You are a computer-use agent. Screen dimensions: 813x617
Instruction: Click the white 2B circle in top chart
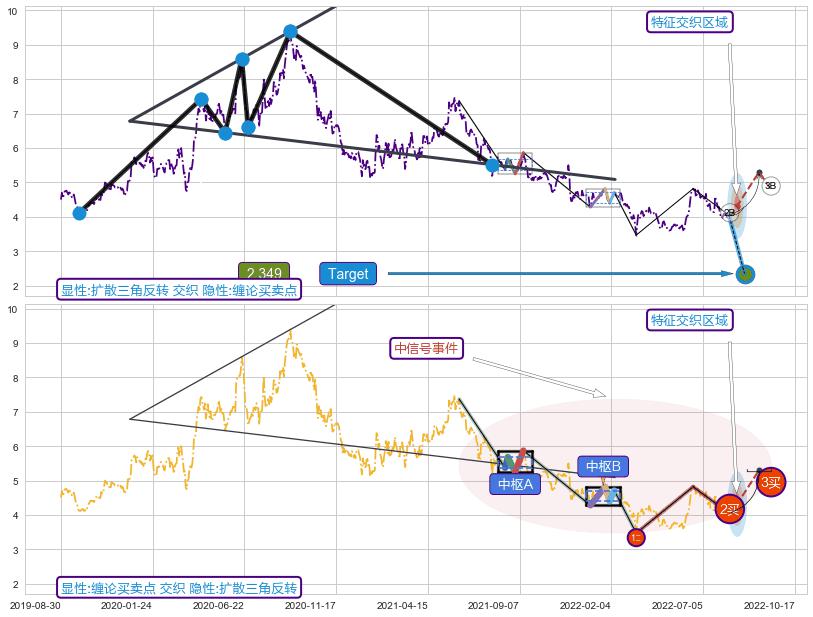(x=730, y=213)
